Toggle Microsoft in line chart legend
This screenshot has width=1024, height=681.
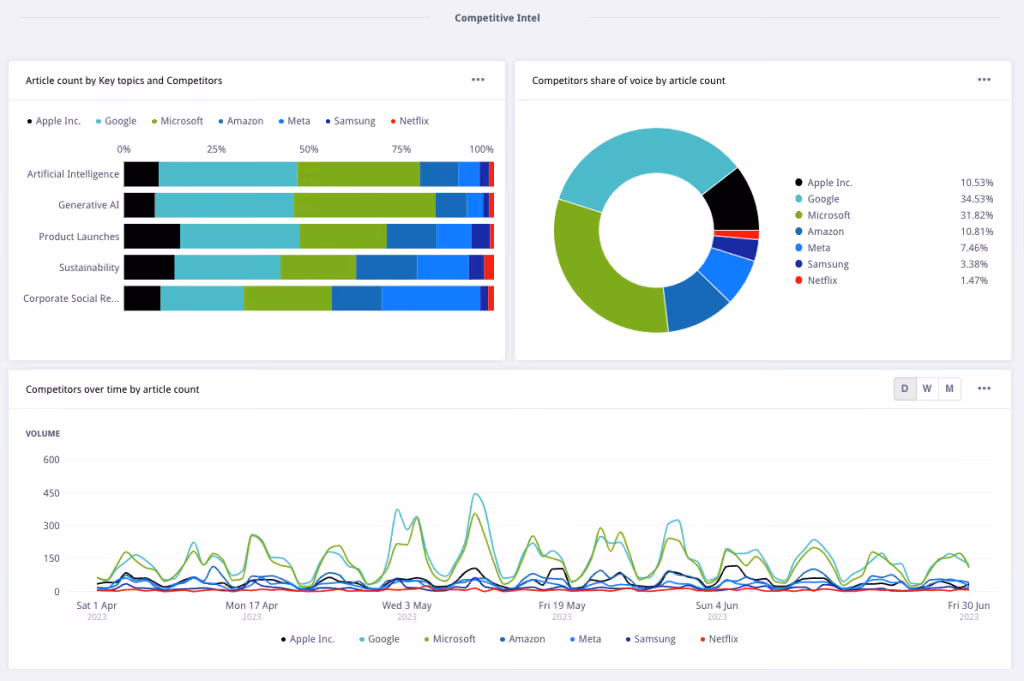click(450, 639)
